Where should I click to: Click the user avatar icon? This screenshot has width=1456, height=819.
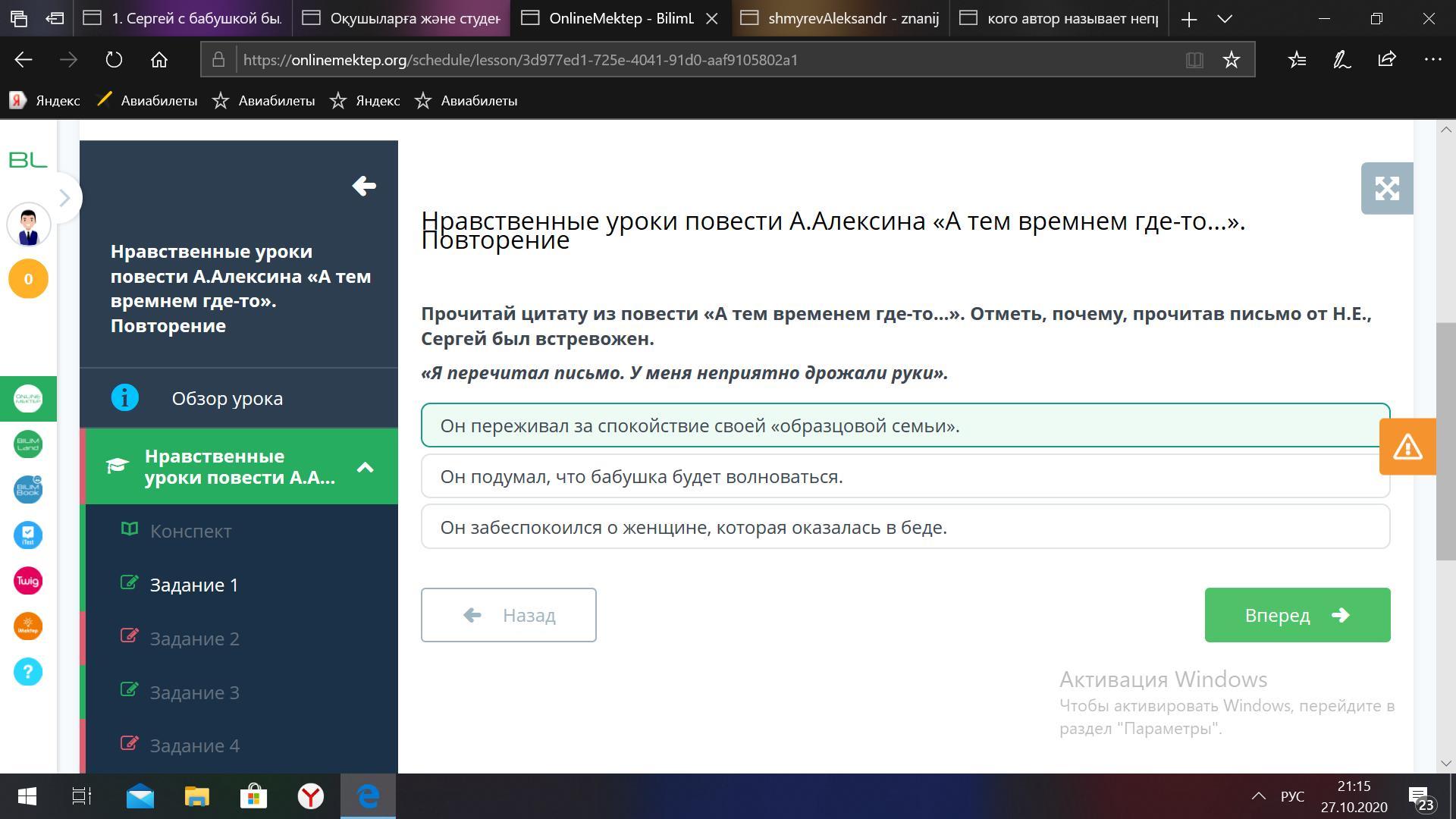coord(29,225)
